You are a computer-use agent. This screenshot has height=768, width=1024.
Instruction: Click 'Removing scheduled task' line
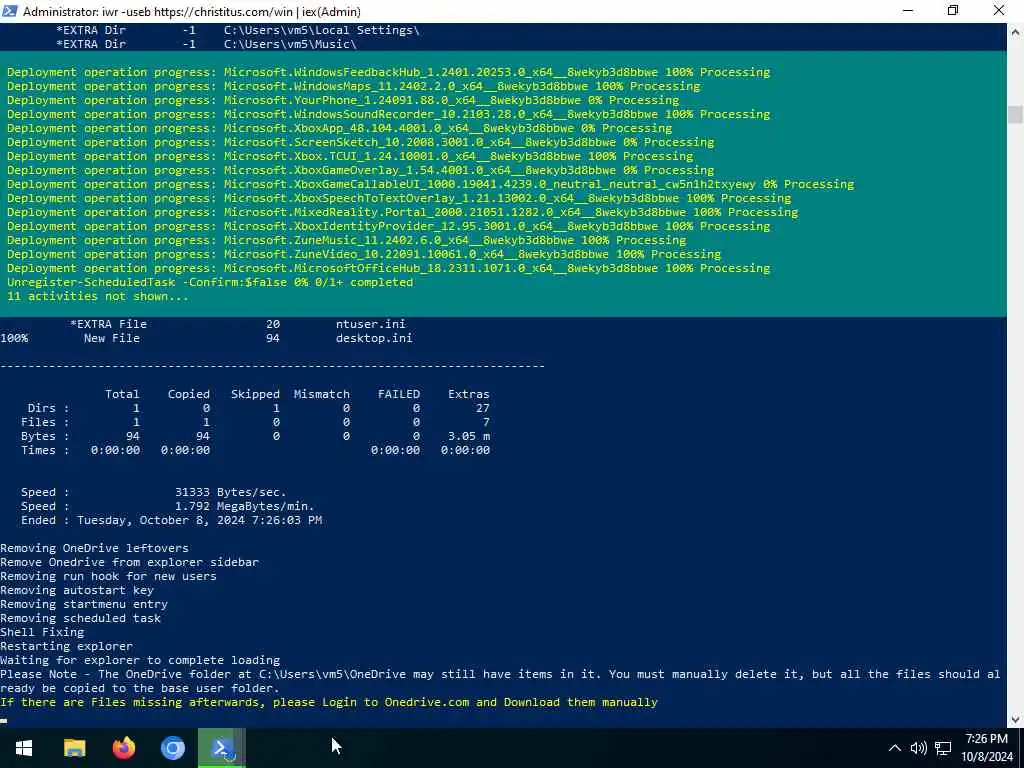(x=80, y=618)
